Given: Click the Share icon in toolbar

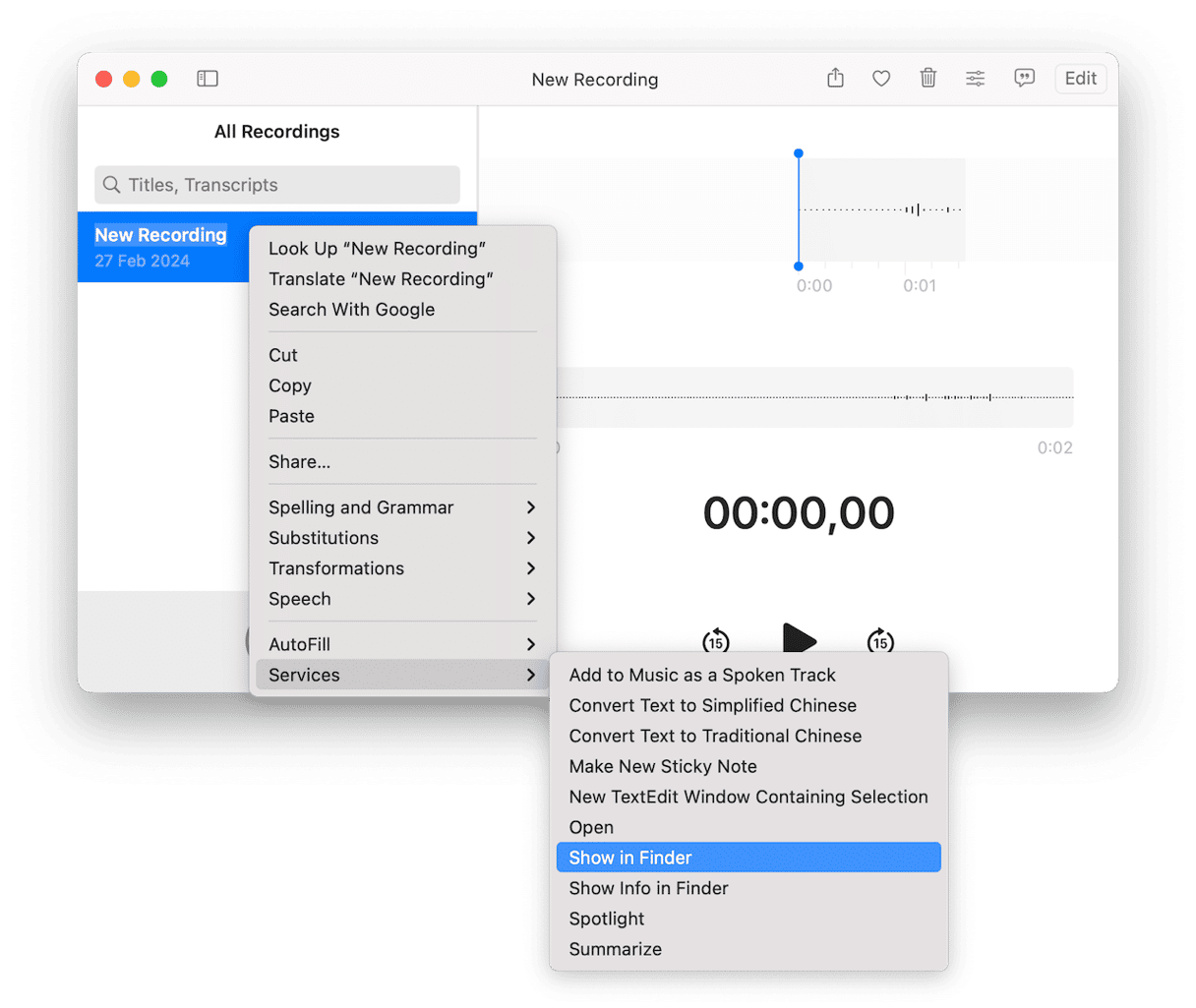Looking at the screenshot, I should (x=835, y=79).
